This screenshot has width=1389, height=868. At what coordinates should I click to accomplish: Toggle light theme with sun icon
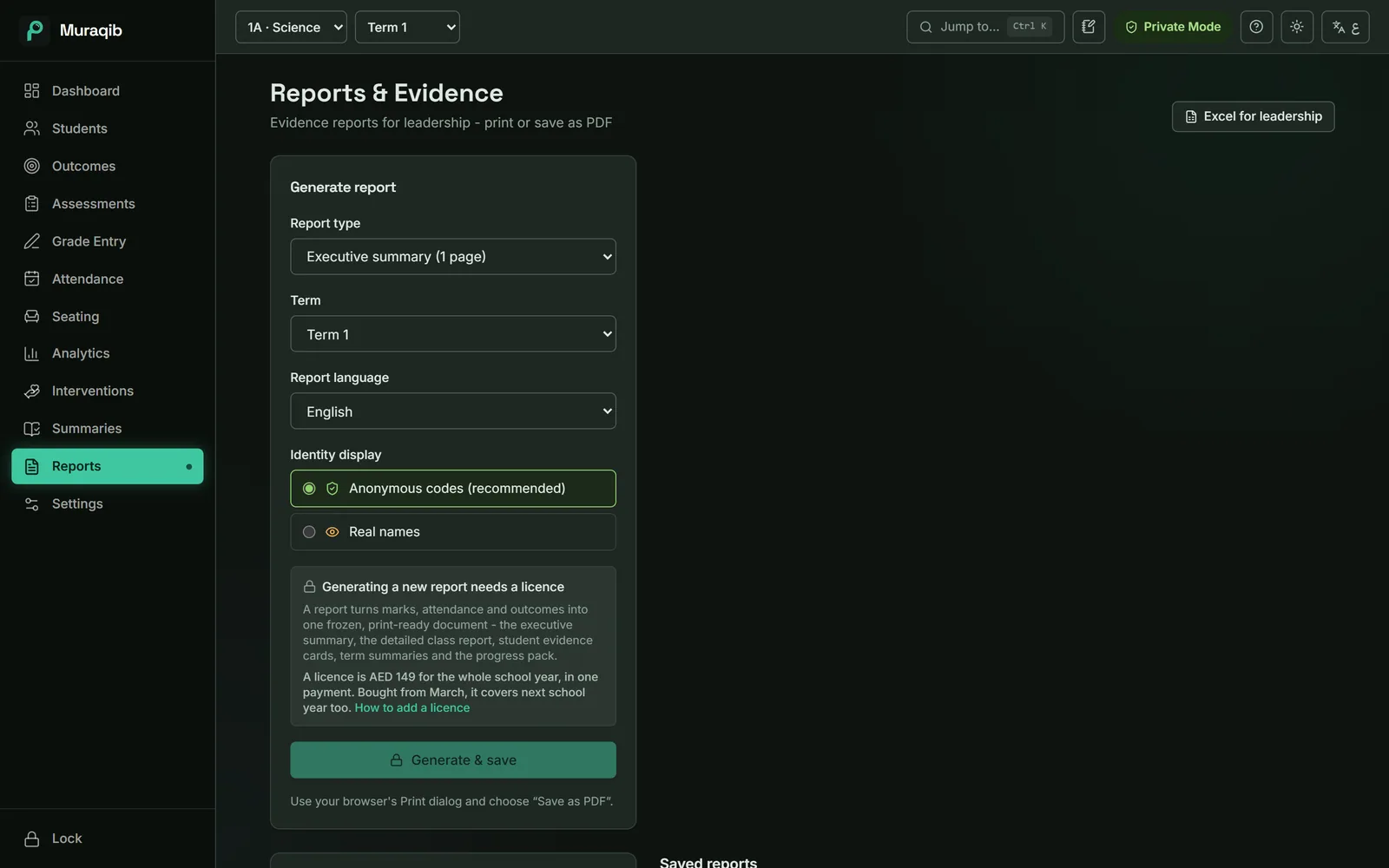pos(1297,27)
